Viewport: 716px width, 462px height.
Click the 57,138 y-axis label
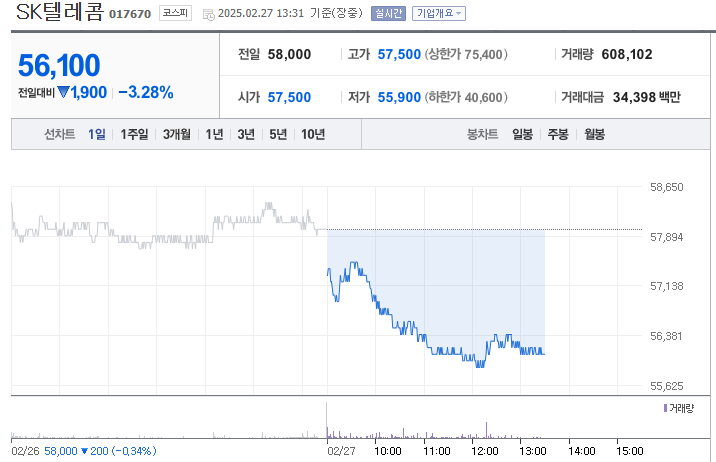click(x=667, y=286)
